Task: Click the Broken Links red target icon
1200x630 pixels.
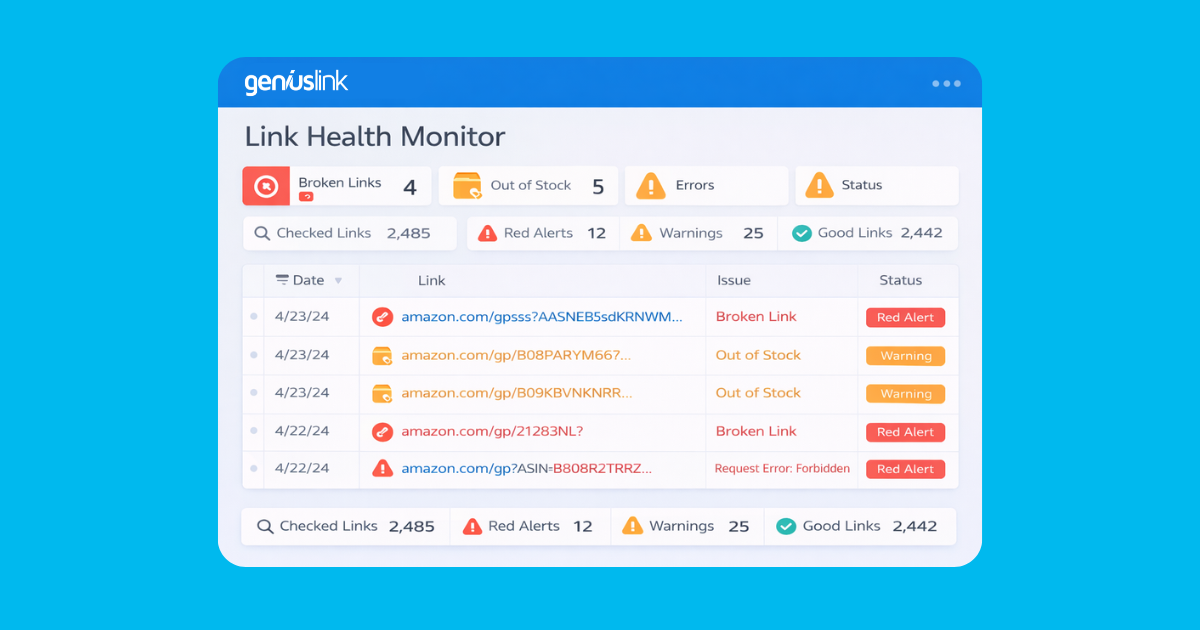Action: 266,186
